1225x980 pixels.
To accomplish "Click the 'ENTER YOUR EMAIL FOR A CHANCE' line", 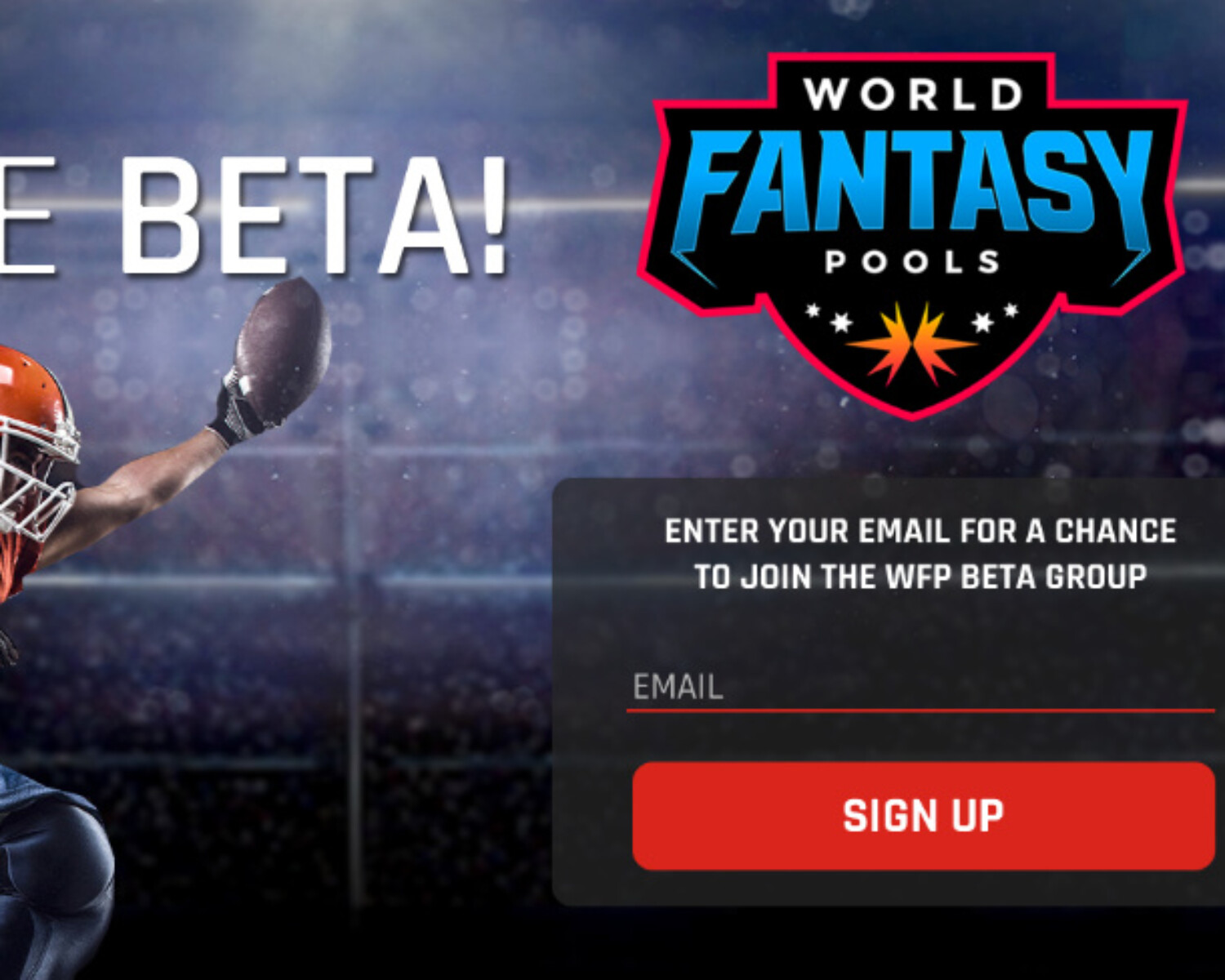I will (x=920, y=532).
